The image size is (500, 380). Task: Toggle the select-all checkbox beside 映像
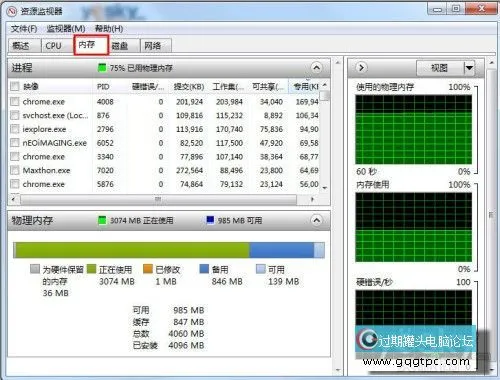[14, 87]
